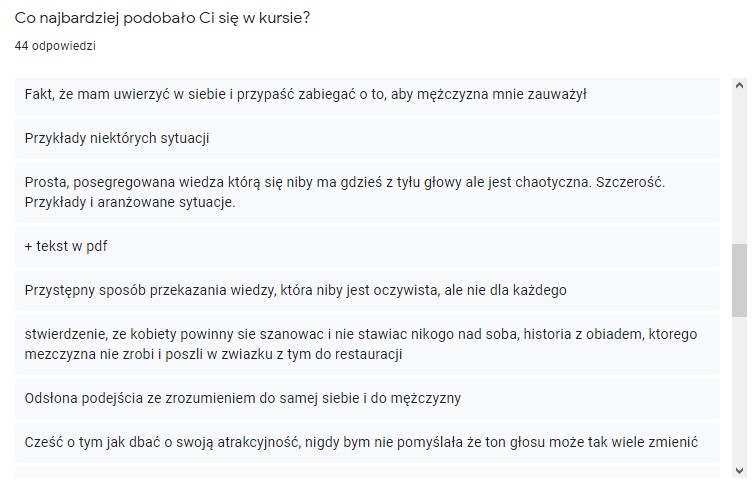Click the question title 'Co najbardziej podobało Ci się'

click(163, 18)
